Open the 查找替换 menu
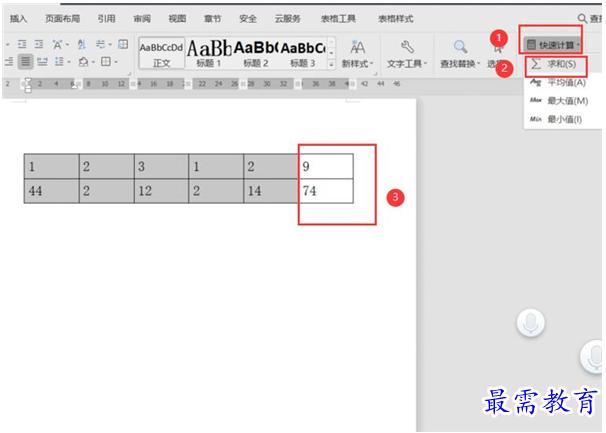The image size is (606, 433). [x=460, y=55]
